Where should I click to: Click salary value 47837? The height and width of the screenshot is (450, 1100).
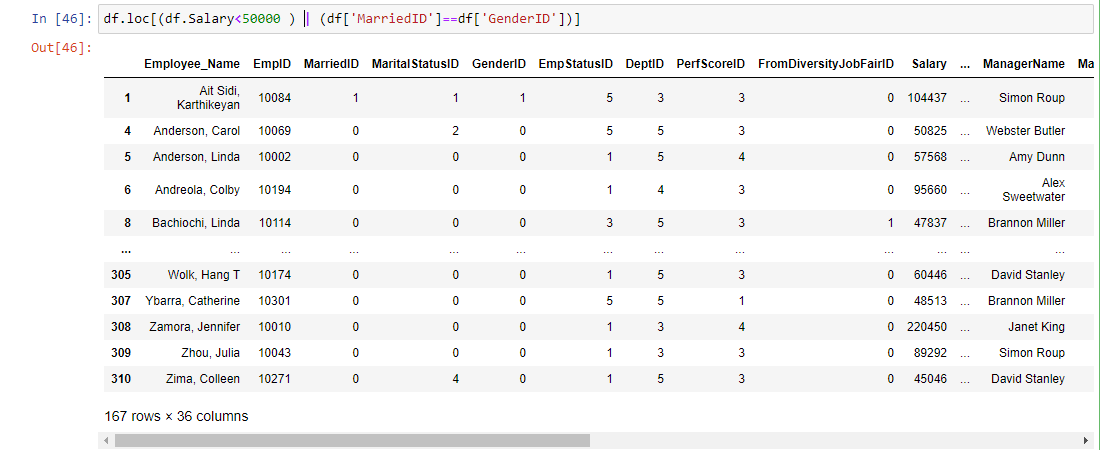930,223
